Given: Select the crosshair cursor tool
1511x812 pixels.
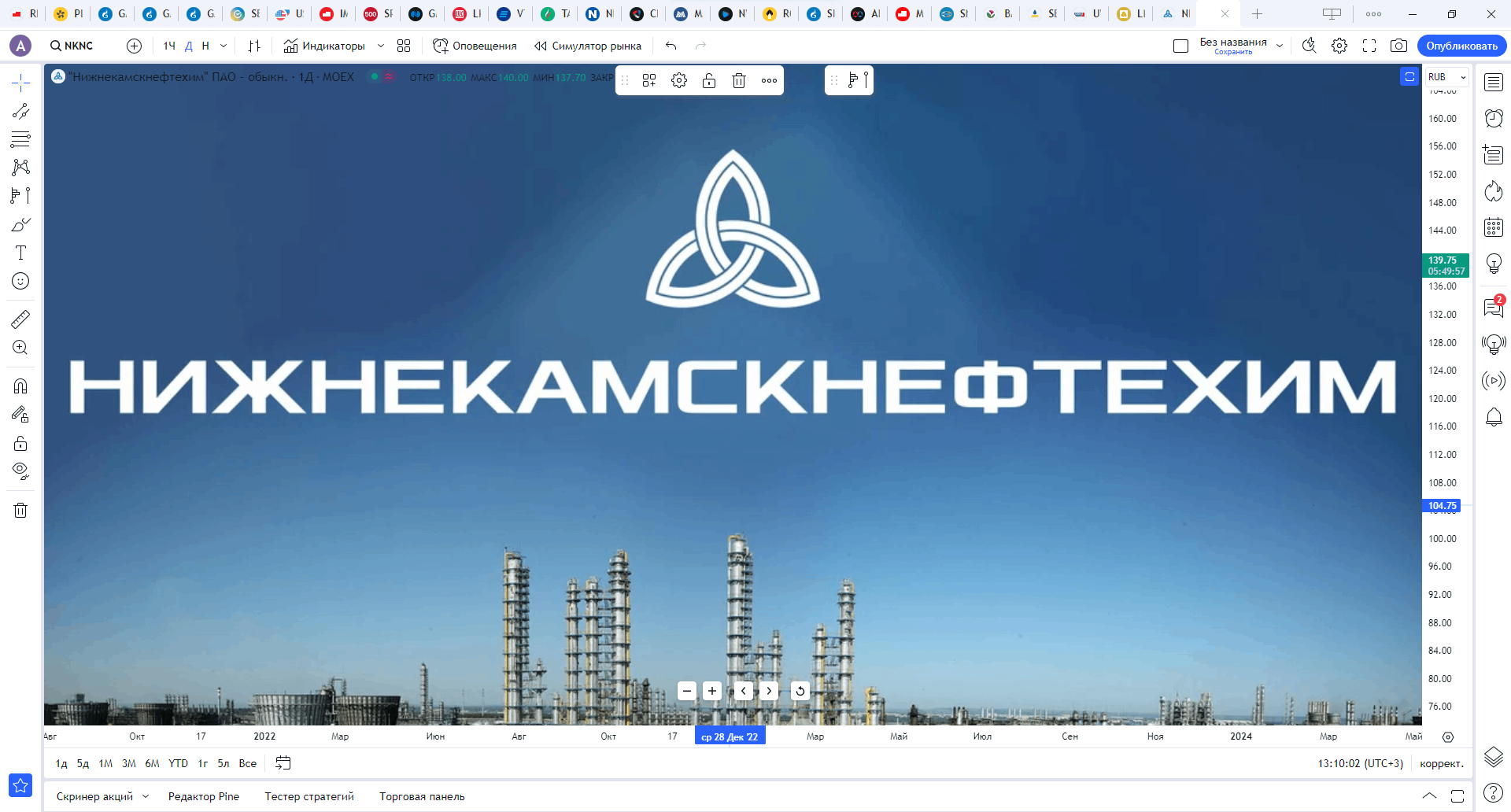Looking at the screenshot, I should coord(20,83).
